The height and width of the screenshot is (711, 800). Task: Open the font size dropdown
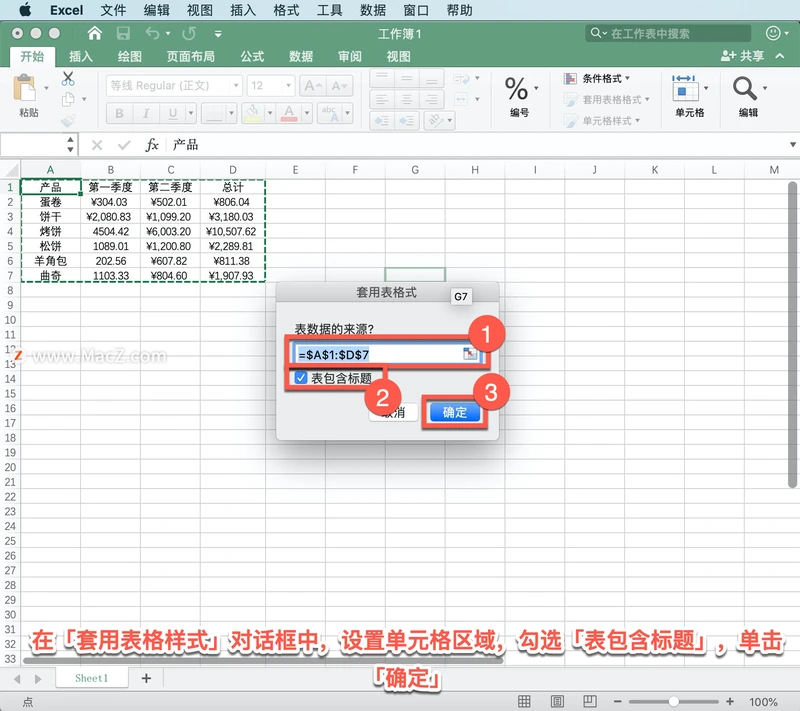click(288, 86)
